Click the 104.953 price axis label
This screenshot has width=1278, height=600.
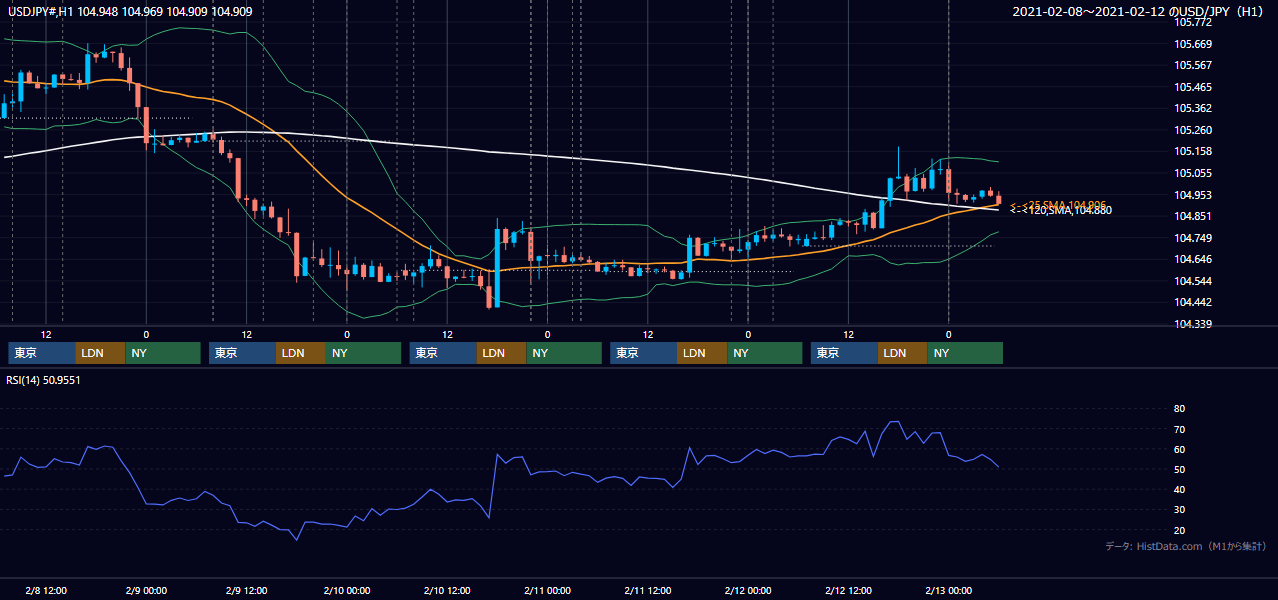(1194, 195)
